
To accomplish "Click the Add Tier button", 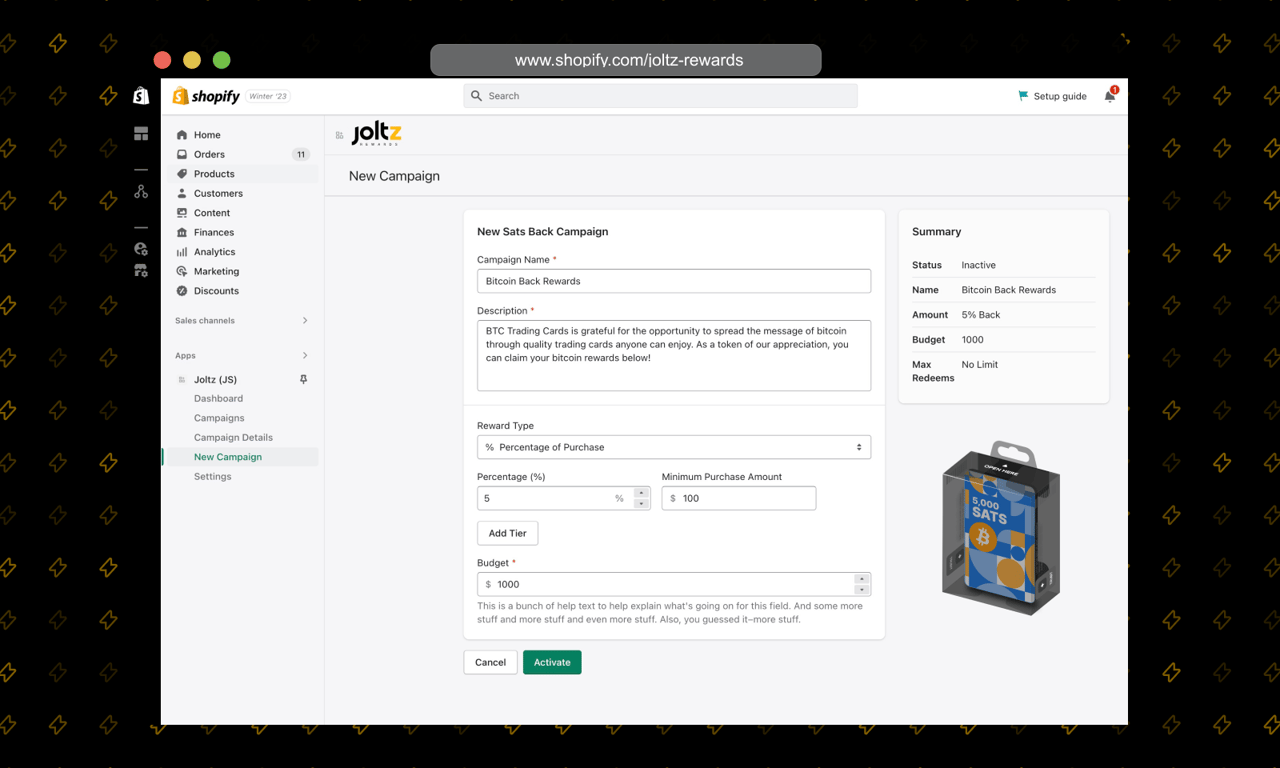I will click(508, 533).
